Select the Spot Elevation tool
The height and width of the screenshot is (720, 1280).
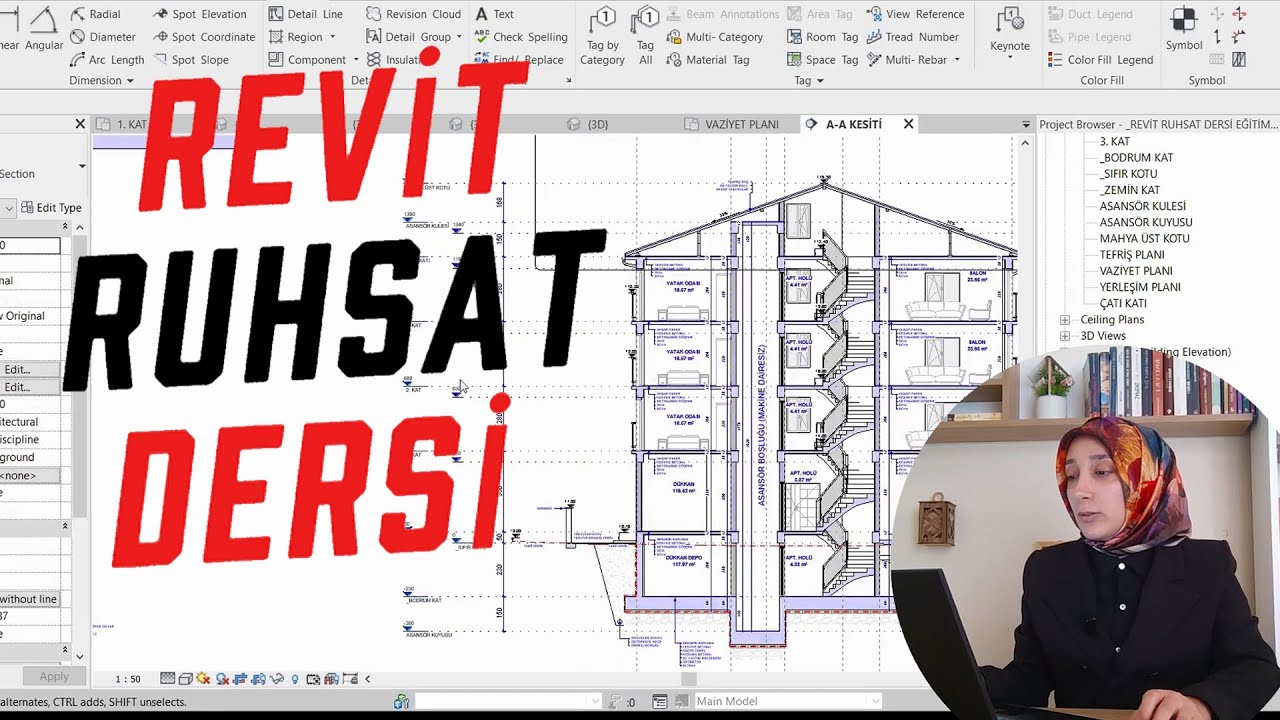pyautogui.click(x=200, y=14)
